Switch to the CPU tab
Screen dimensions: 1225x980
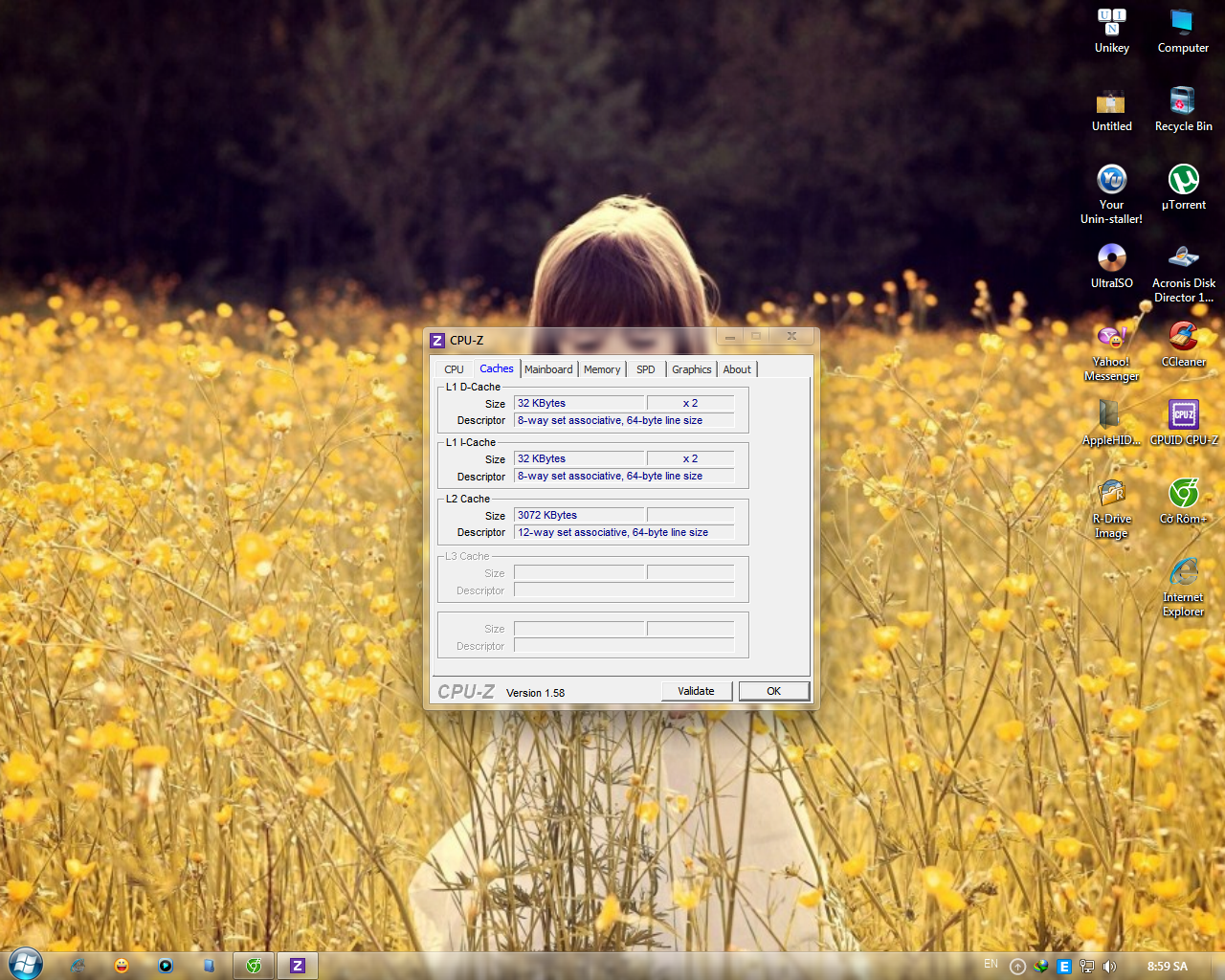[x=454, y=369]
